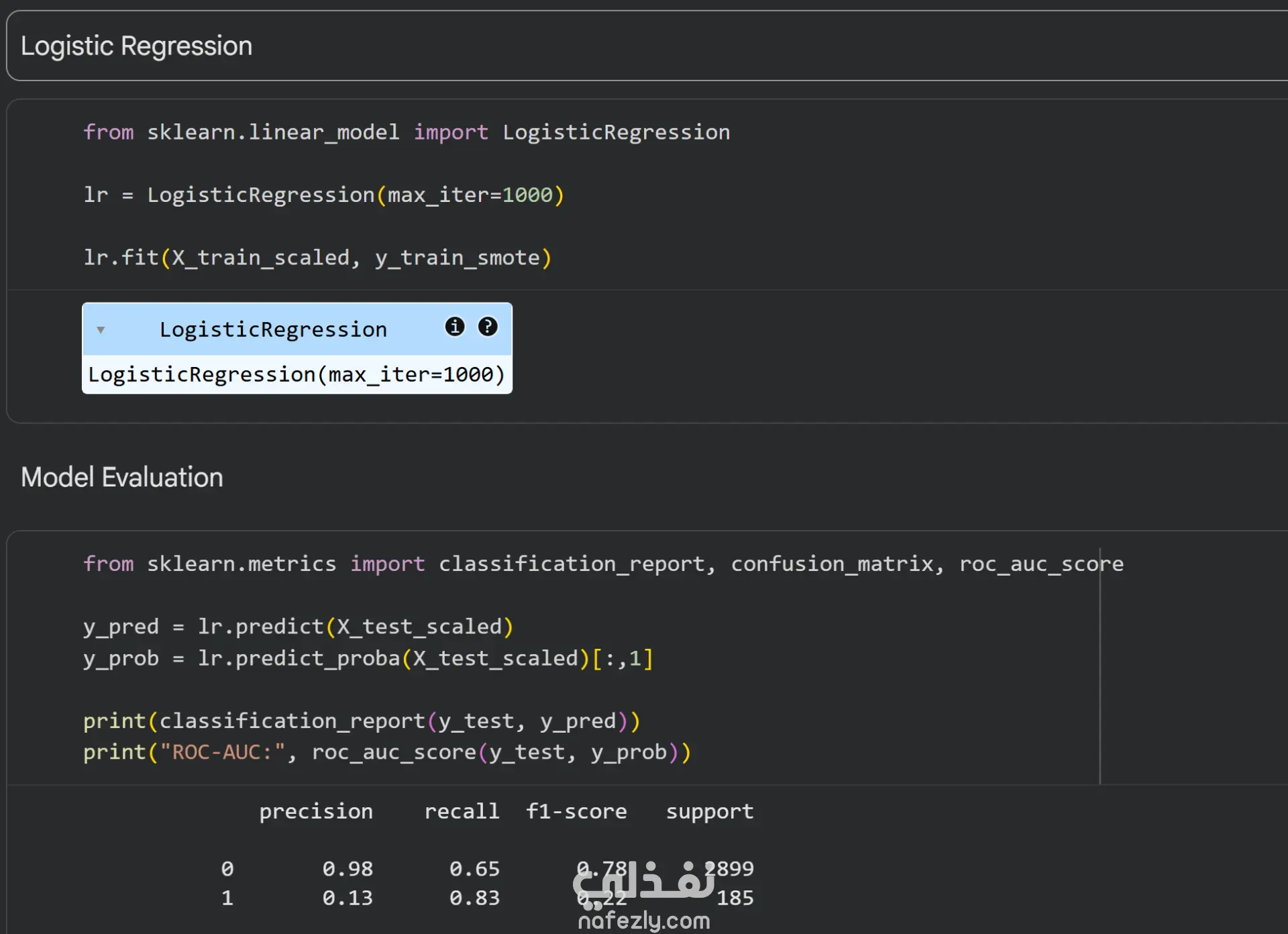Click the LogisticRegression widget title label

(273, 329)
